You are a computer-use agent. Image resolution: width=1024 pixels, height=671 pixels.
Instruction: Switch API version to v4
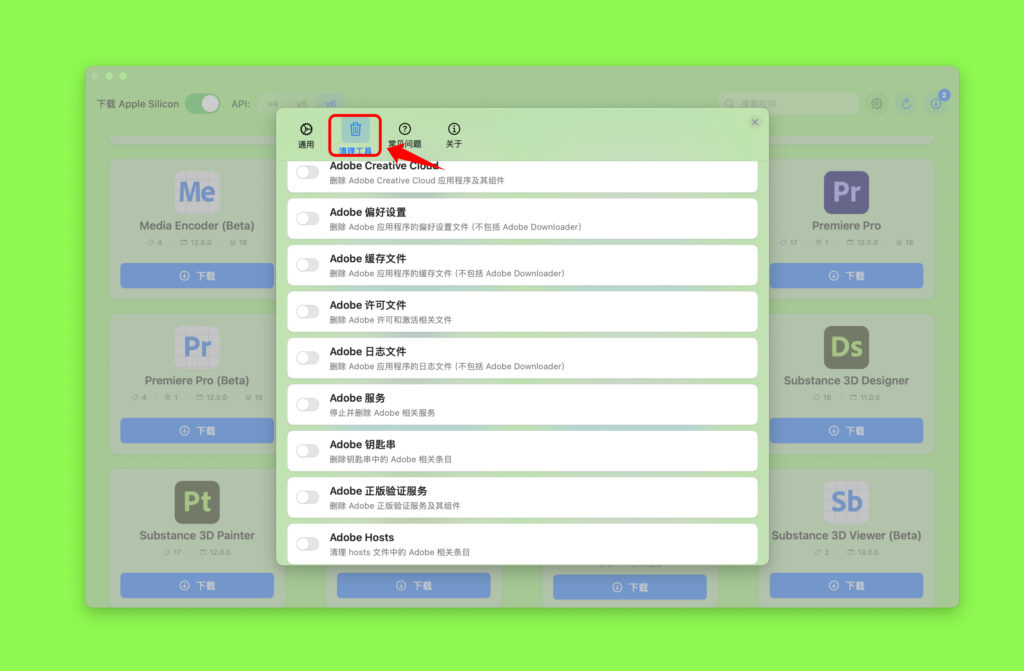tap(275, 103)
